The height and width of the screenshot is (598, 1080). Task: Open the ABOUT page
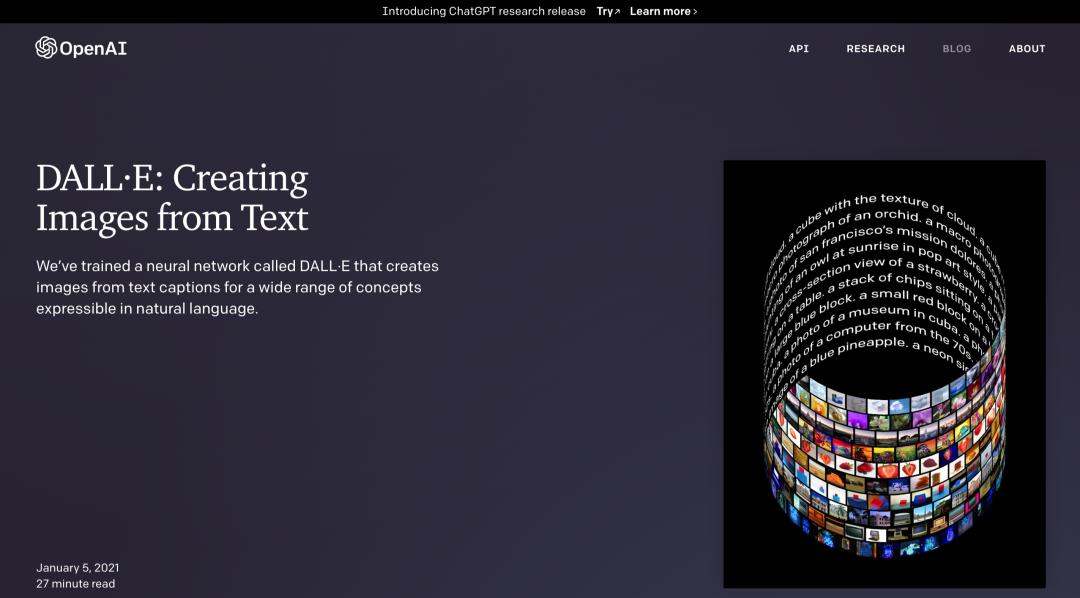pyautogui.click(x=1027, y=49)
